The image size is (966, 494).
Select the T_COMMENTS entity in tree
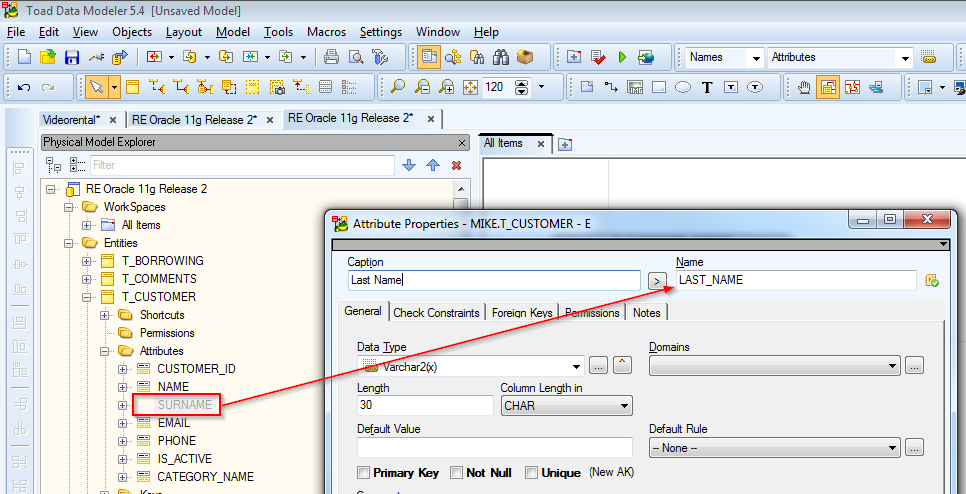(159, 279)
